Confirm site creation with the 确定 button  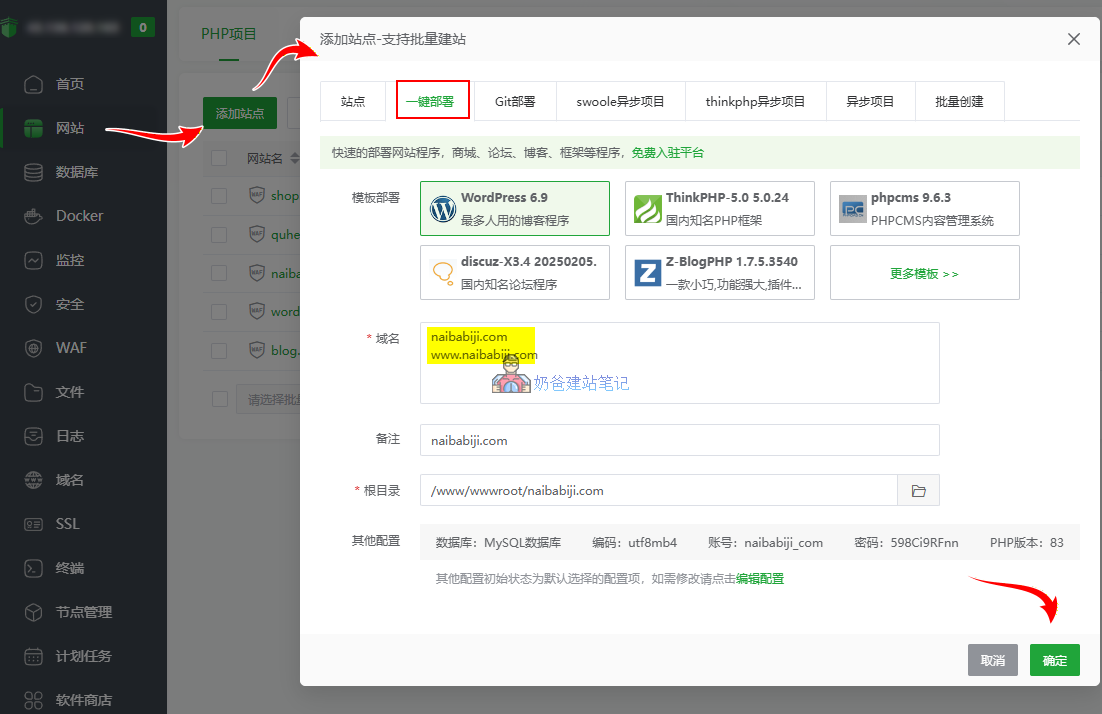coord(1054,659)
